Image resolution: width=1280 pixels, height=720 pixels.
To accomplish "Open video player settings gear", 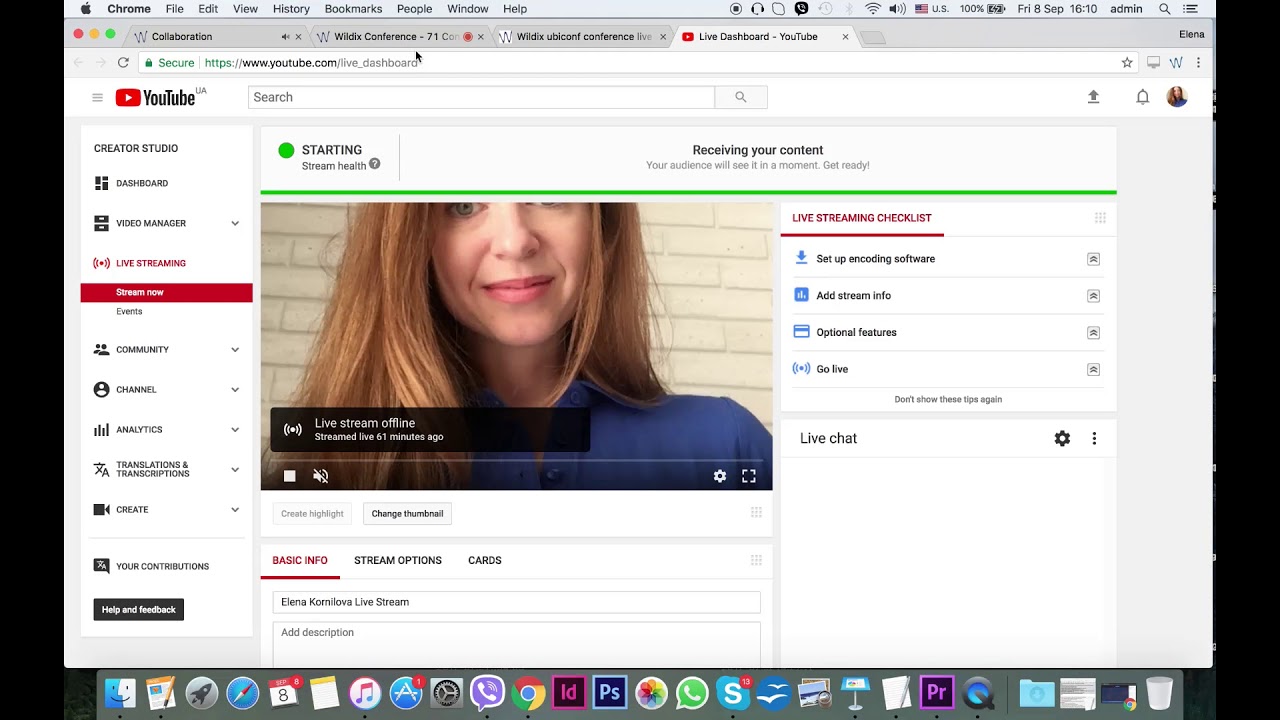I will (x=720, y=476).
